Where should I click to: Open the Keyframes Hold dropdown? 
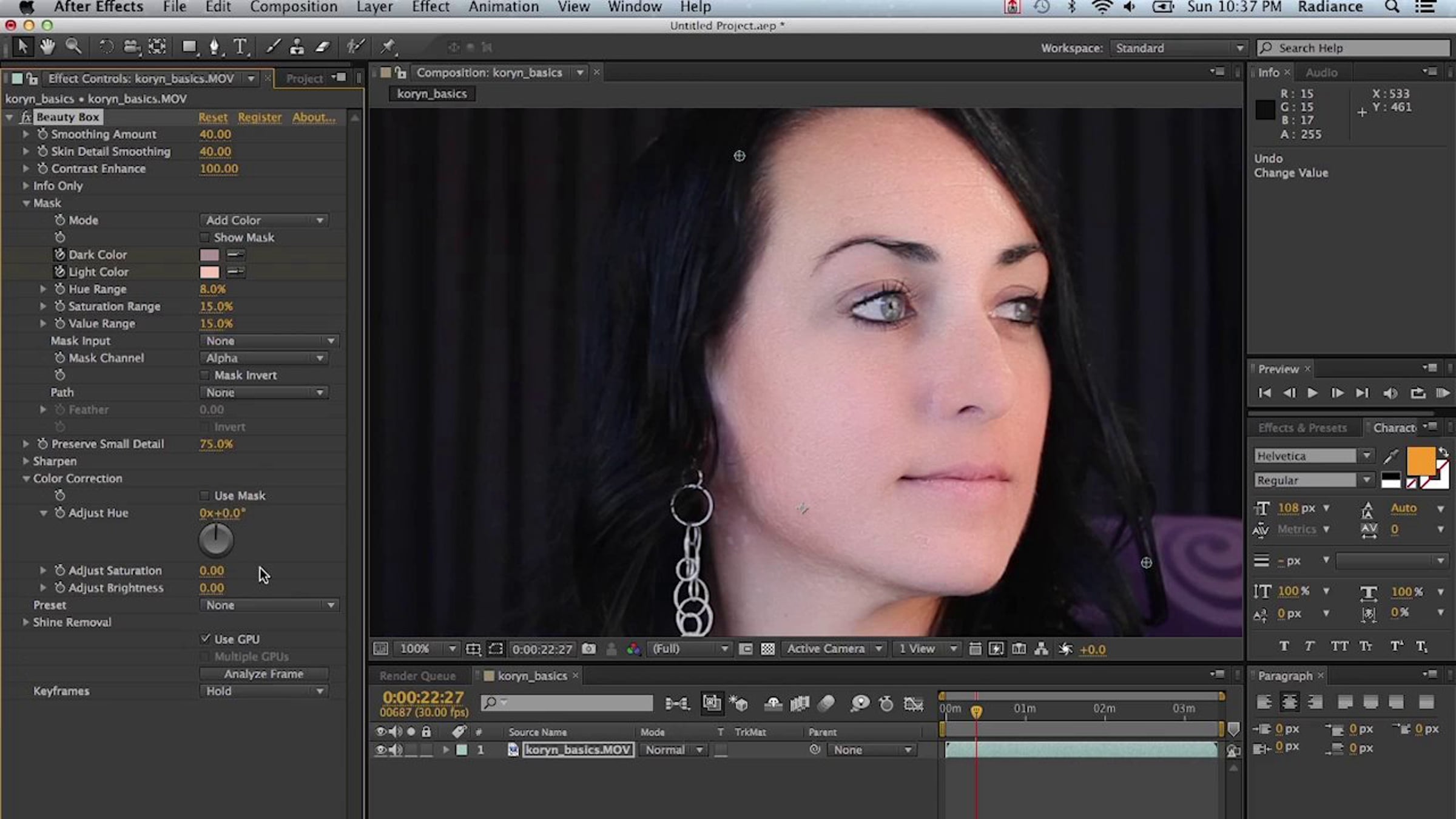[264, 691]
